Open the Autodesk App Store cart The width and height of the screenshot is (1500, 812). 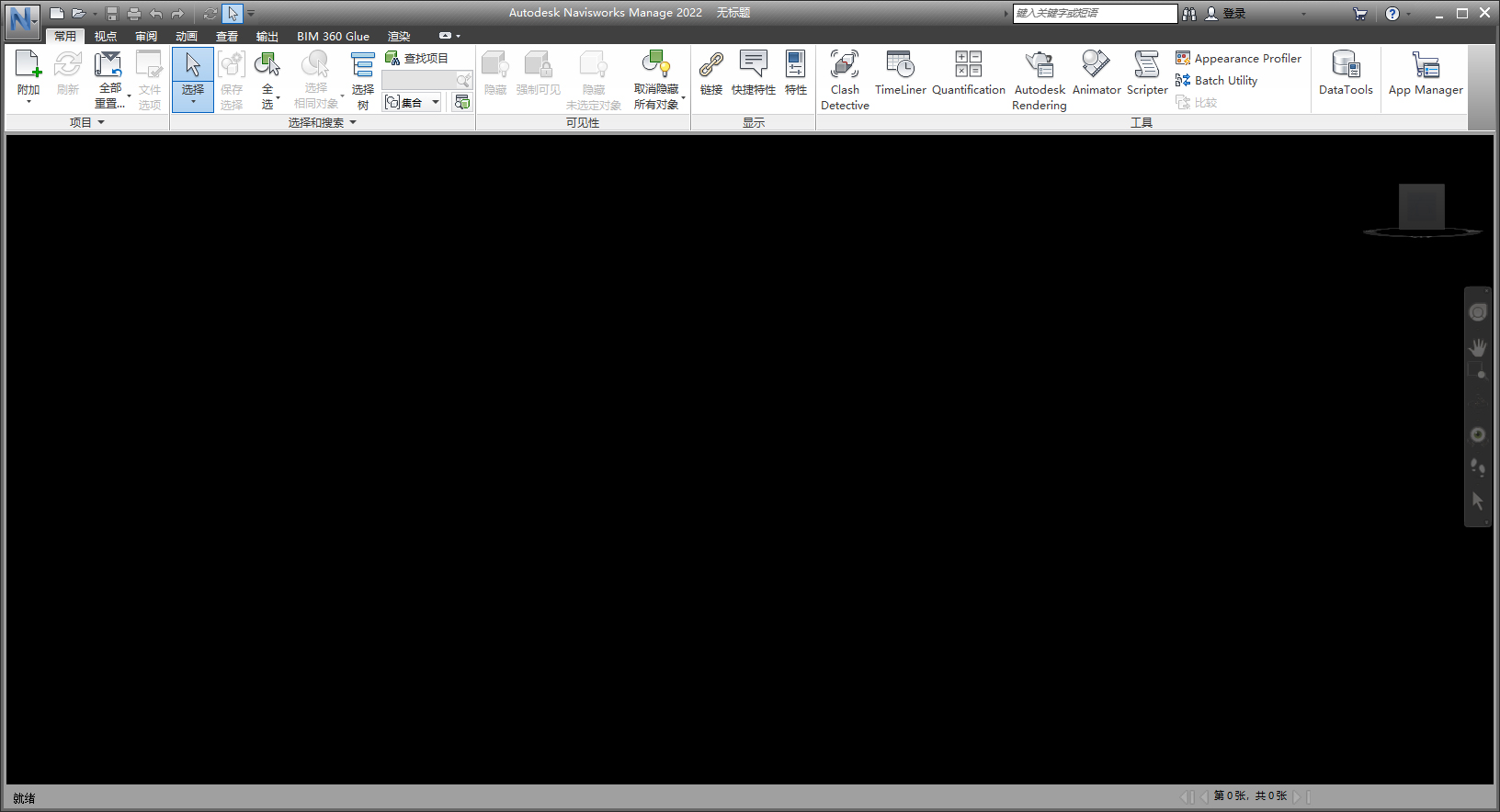pyautogui.click(x=1360, y=14)
